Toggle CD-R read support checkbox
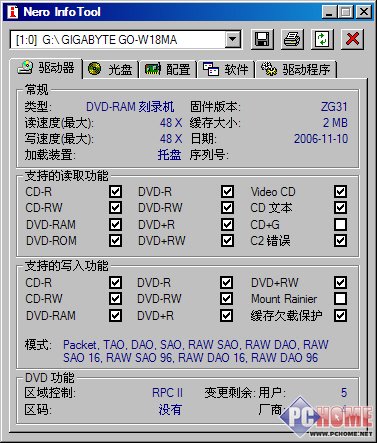377x443 pixels. 115,191
